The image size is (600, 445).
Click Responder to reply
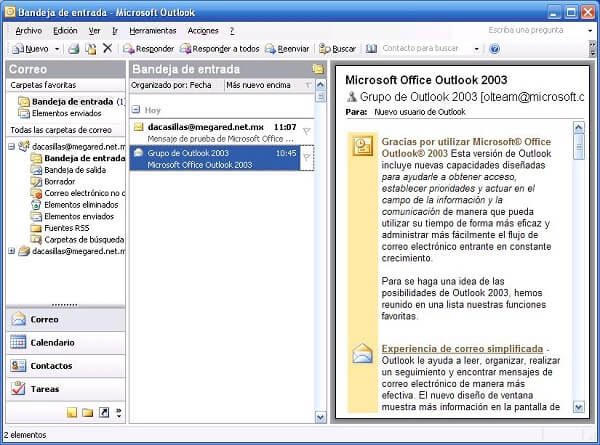pos(148,49)
